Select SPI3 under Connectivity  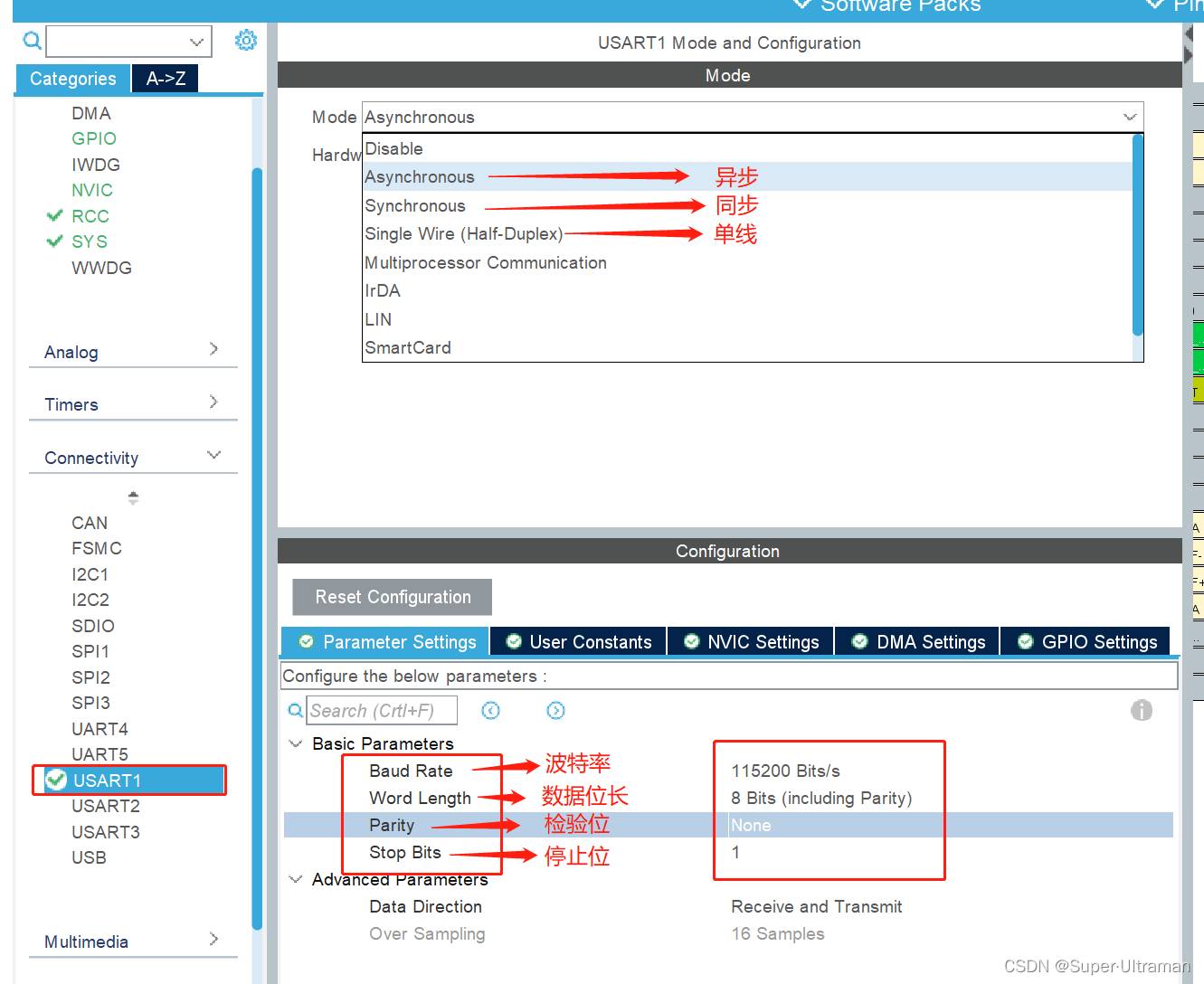coord(90,703)
